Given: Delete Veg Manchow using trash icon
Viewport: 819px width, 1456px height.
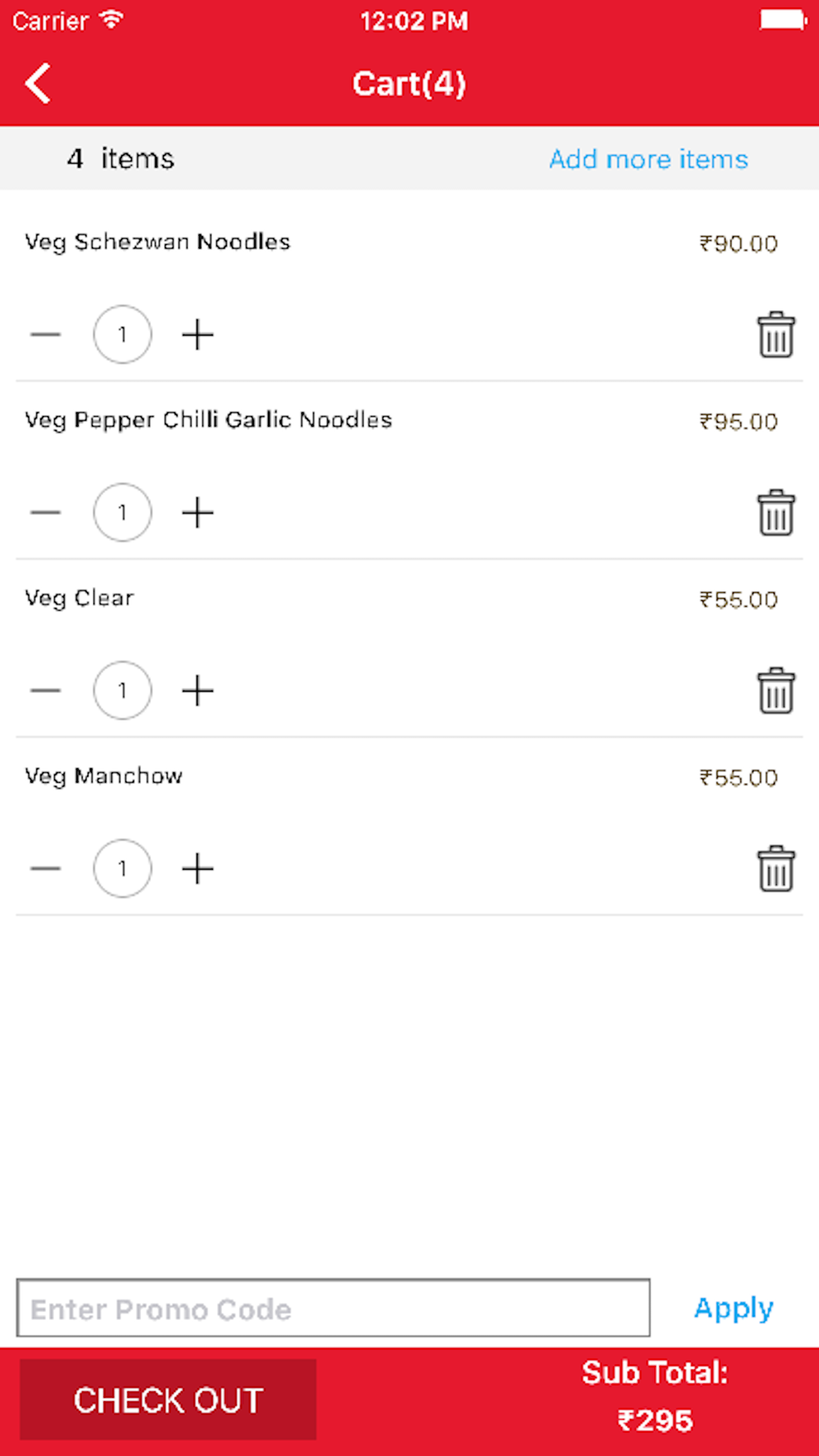Looking at the screenshot, I should click(x=776, y=868).
